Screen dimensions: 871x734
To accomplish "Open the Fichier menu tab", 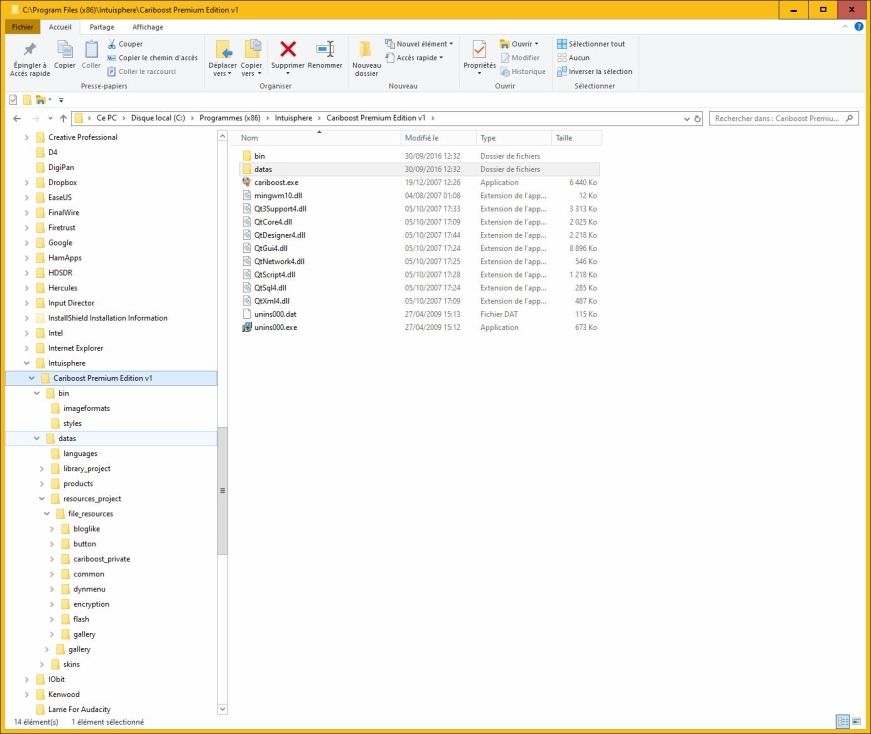I will click(22, 27).
